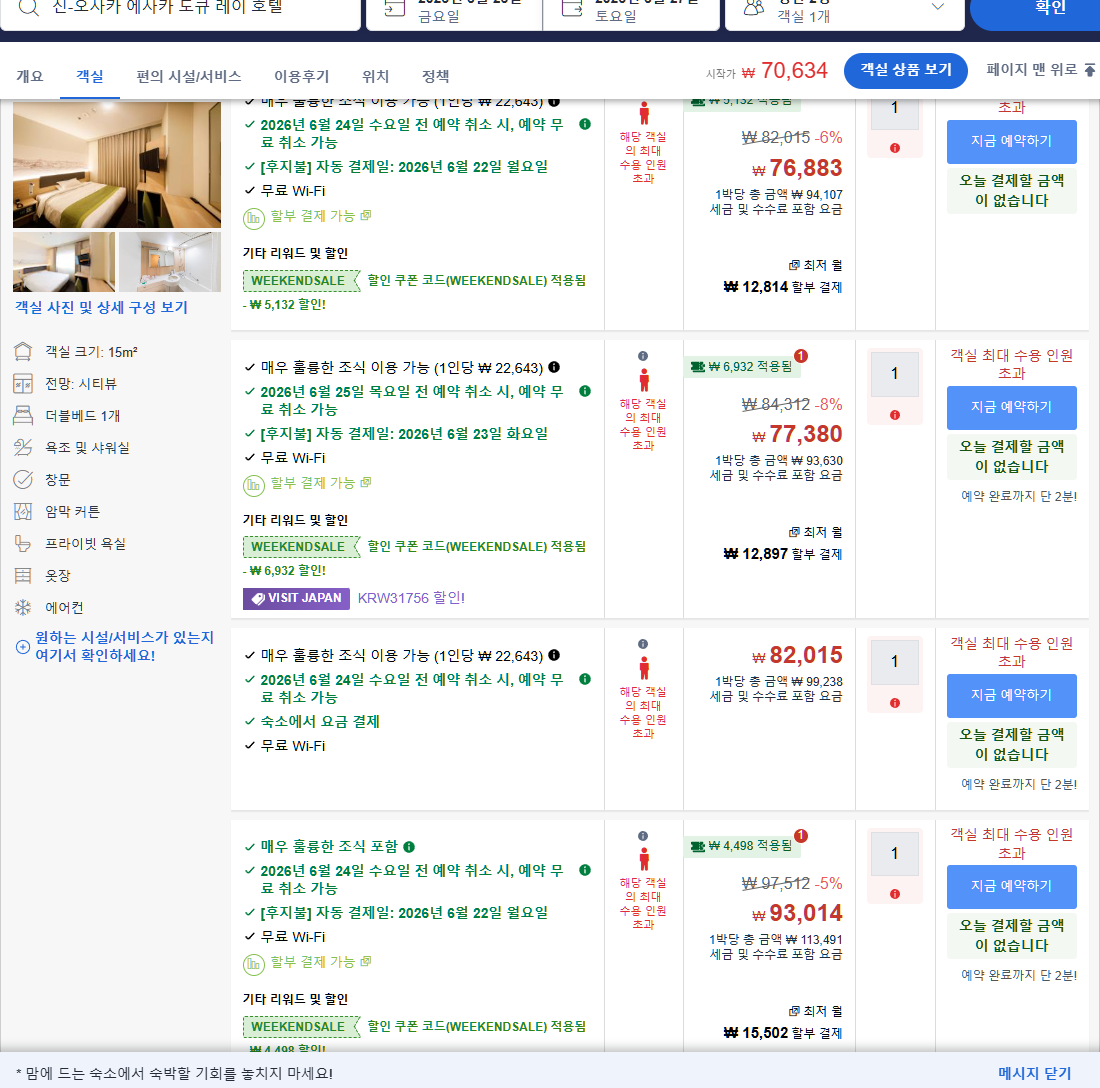Click info icon beside June 25 cancellation policy
The width and height of the screenshot is (1100, 1088).
point(585,391)
